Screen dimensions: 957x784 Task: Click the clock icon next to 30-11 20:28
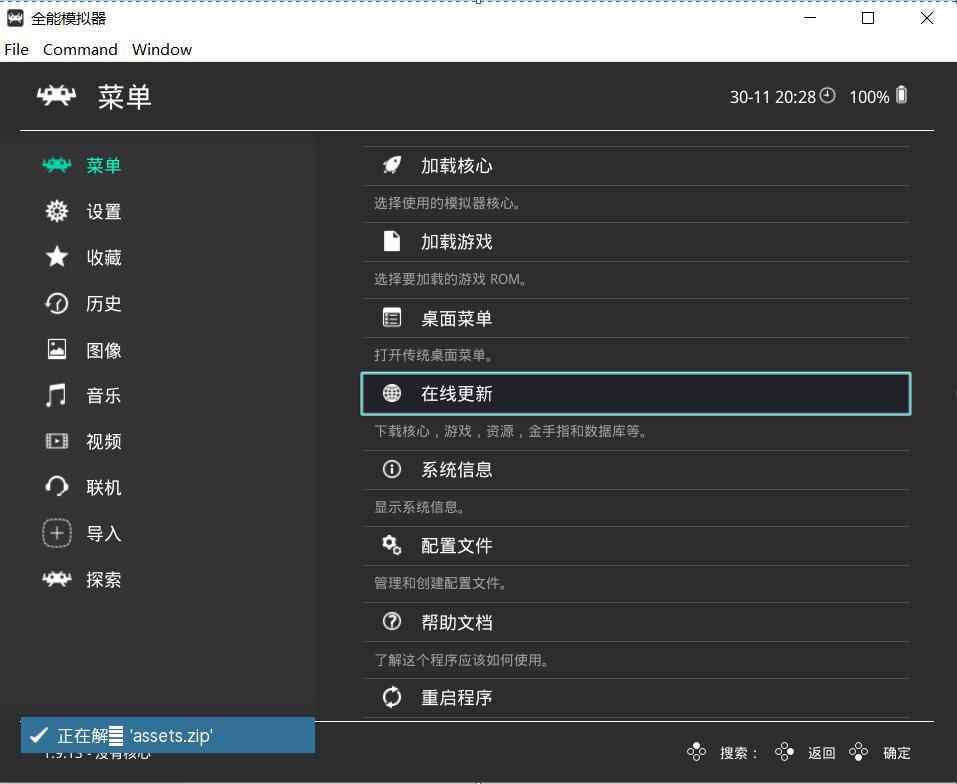click(x=829, y=96)
